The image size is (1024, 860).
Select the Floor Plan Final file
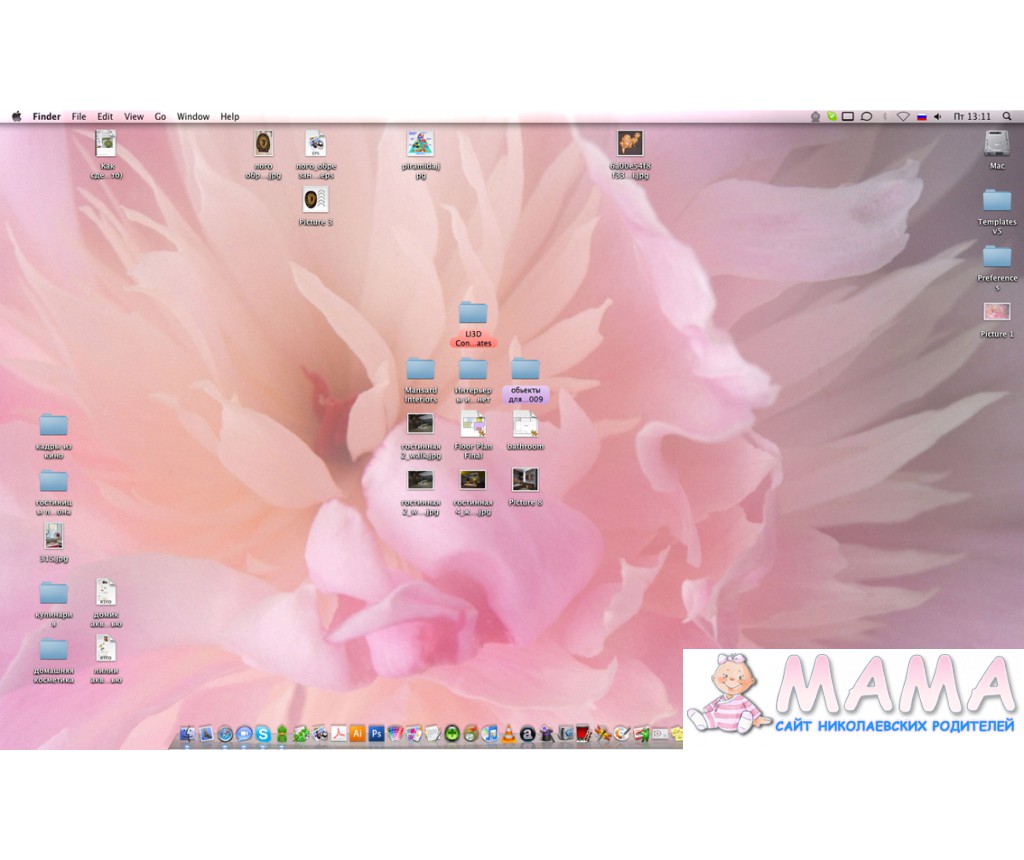472,424
